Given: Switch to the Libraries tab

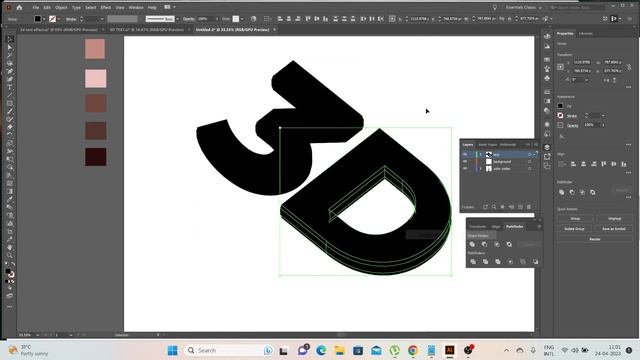Looking at the screenshot, I should tap(586, 33).
